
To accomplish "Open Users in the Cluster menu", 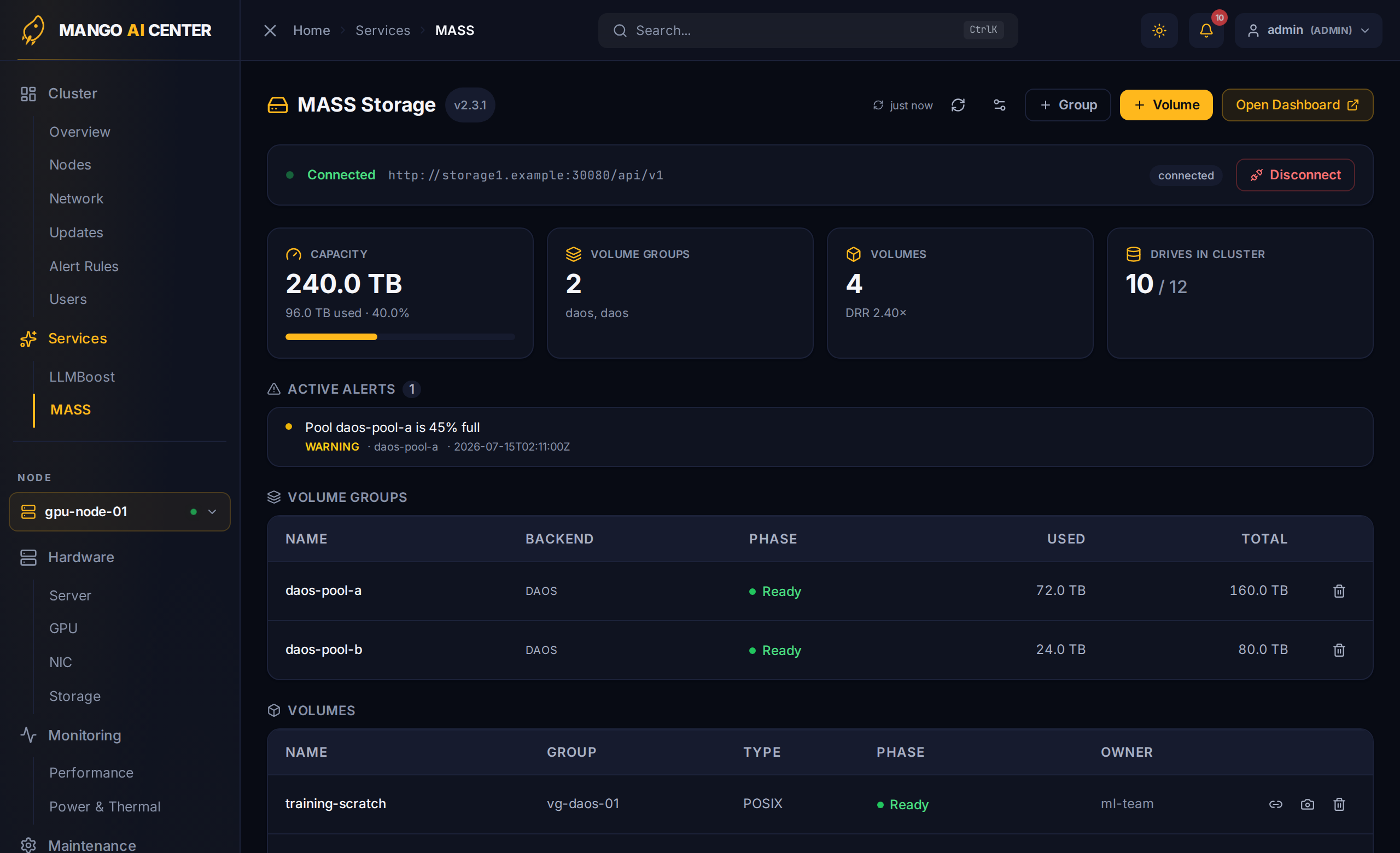I will 68,299.
